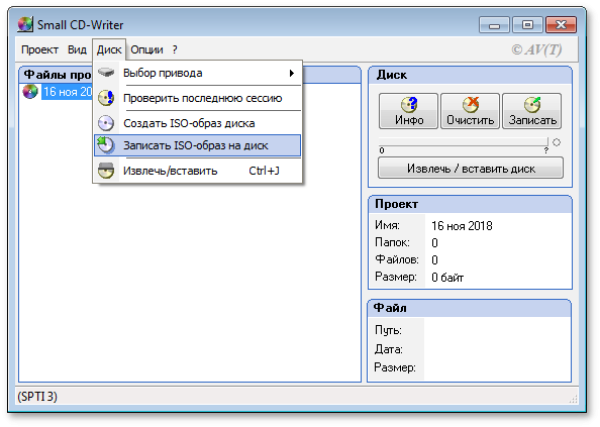Click the project name 16 ноя 2018
The height and width of the screenshot is (427, 600).
pos(462,226)
